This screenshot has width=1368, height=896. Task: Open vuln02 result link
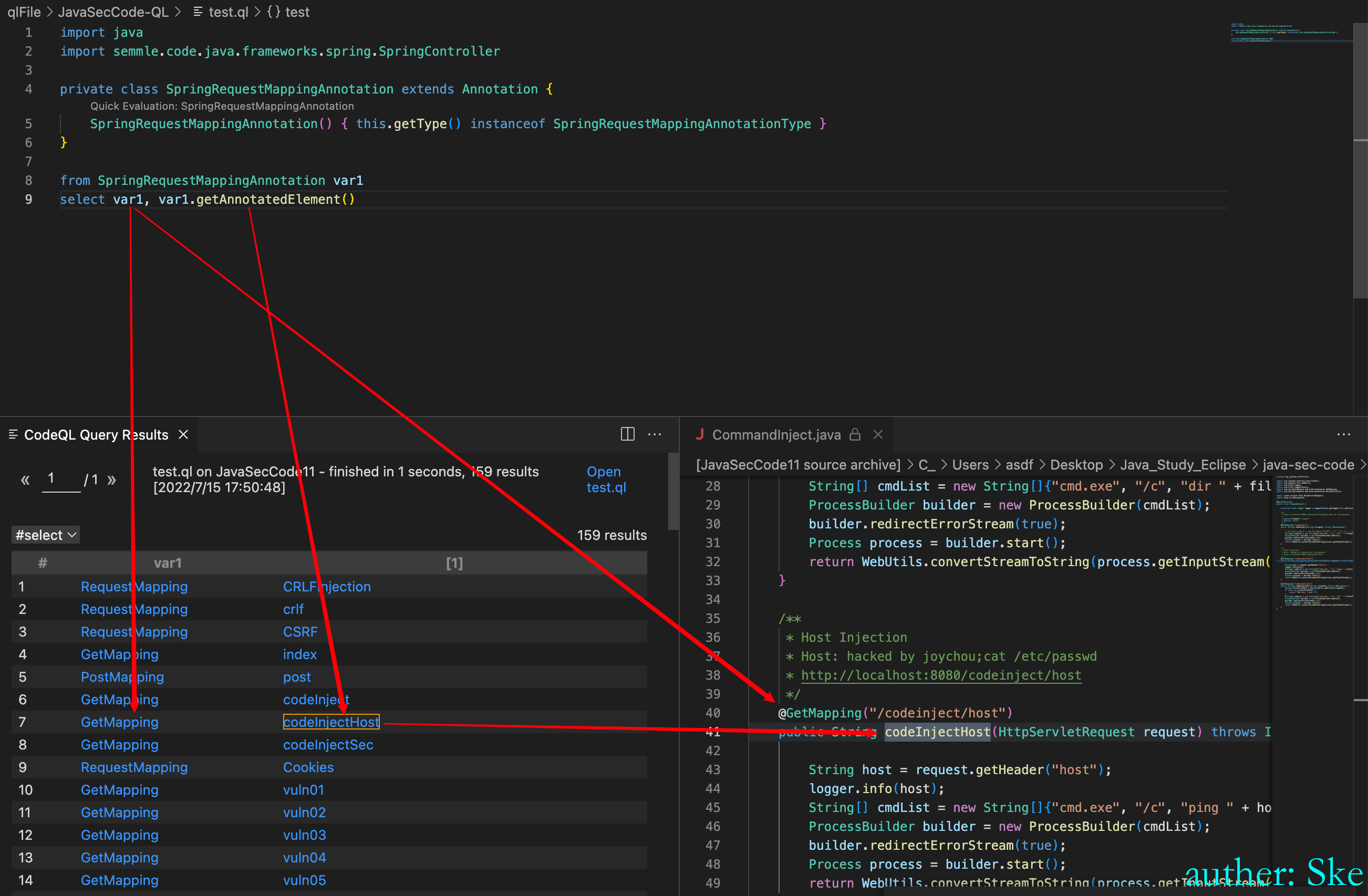pyautogui.click(x=304, y=812)
